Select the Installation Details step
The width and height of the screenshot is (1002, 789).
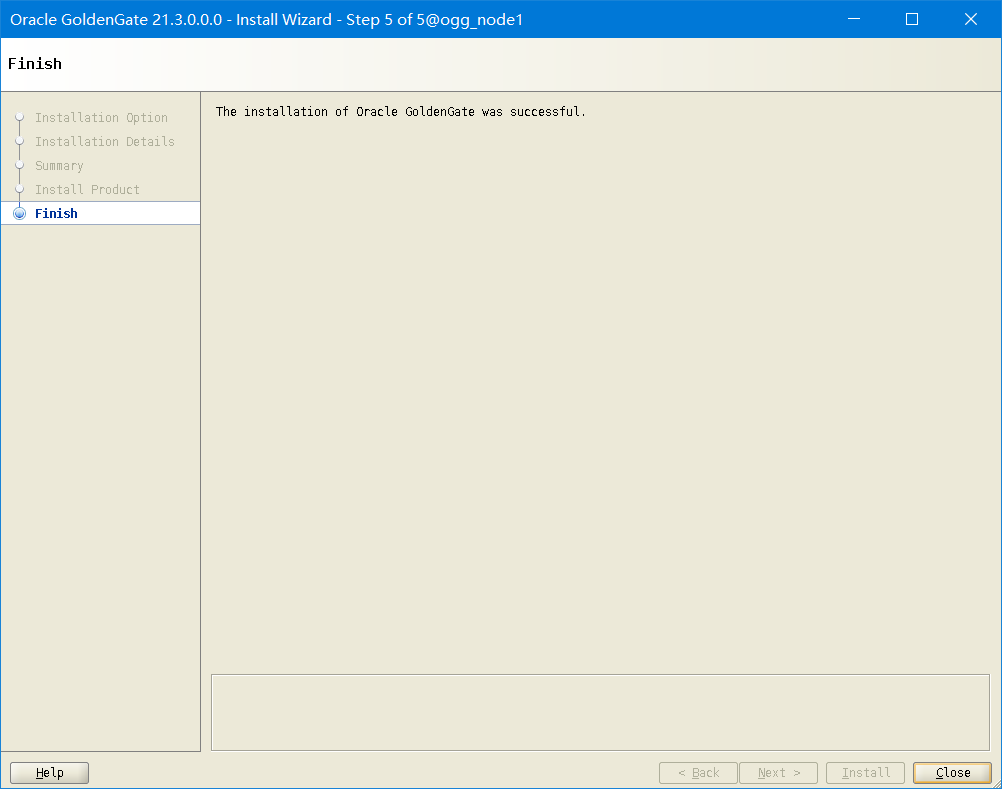104,141
